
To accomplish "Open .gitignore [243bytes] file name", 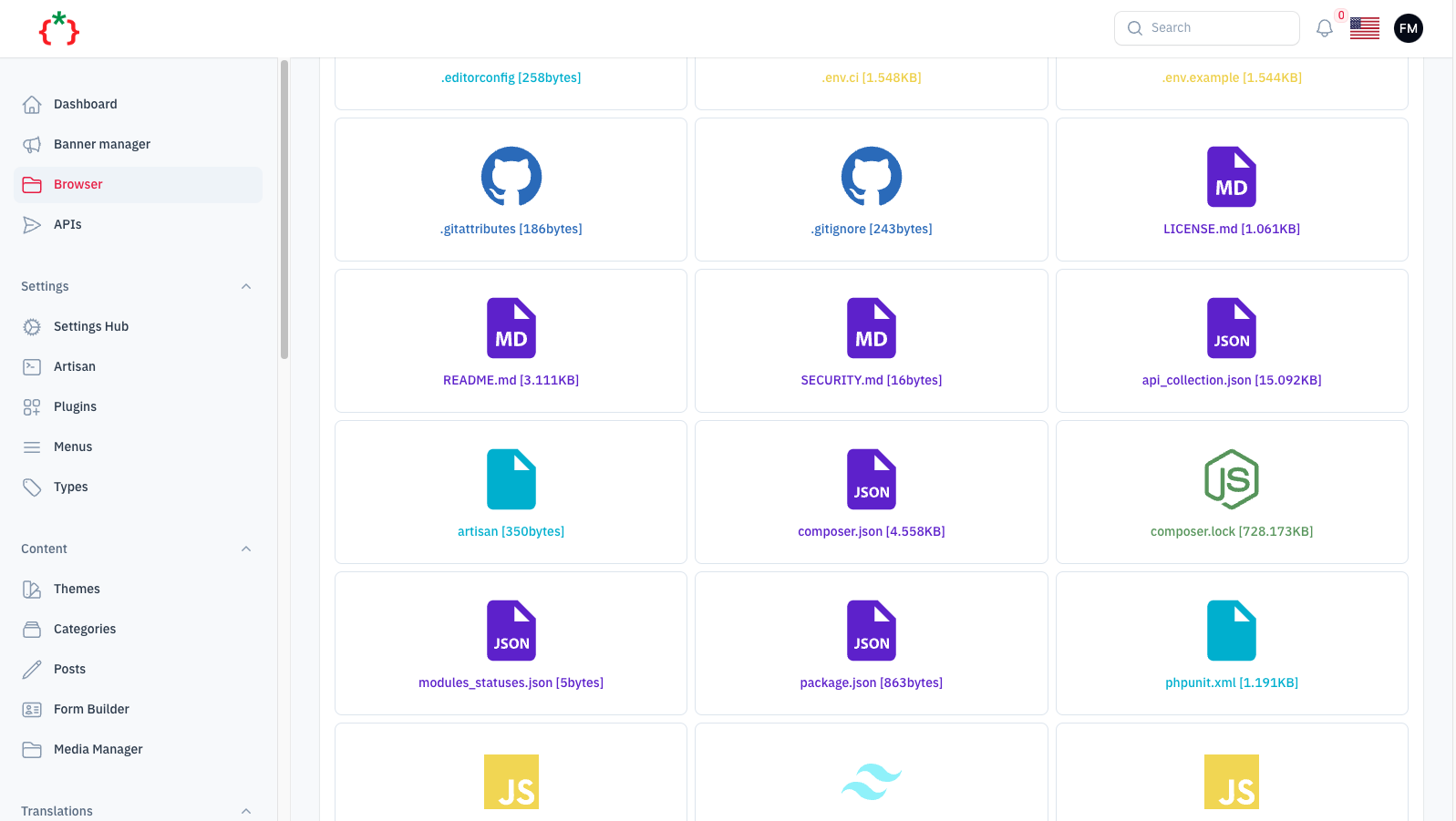I will point(872,229).
